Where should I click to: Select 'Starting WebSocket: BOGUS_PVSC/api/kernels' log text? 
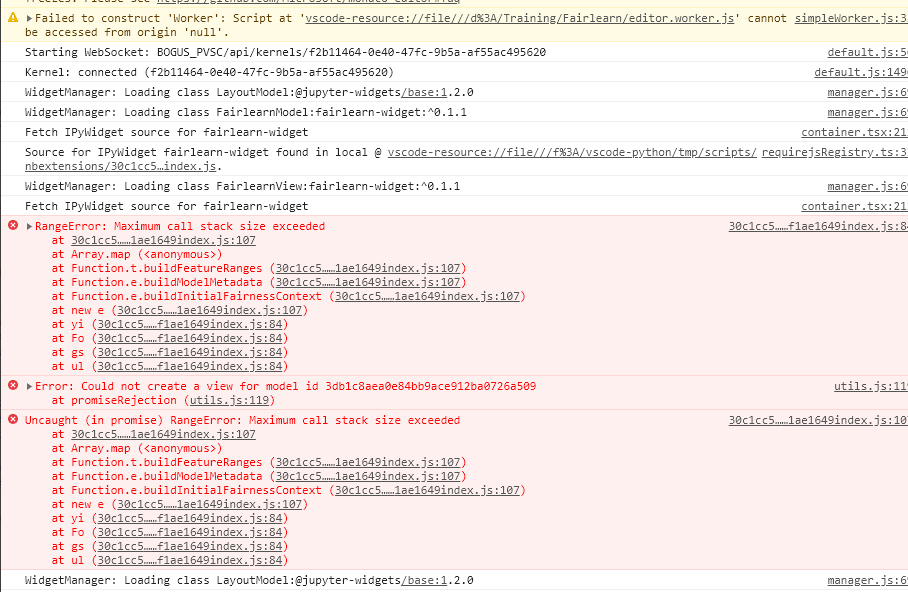285,53
